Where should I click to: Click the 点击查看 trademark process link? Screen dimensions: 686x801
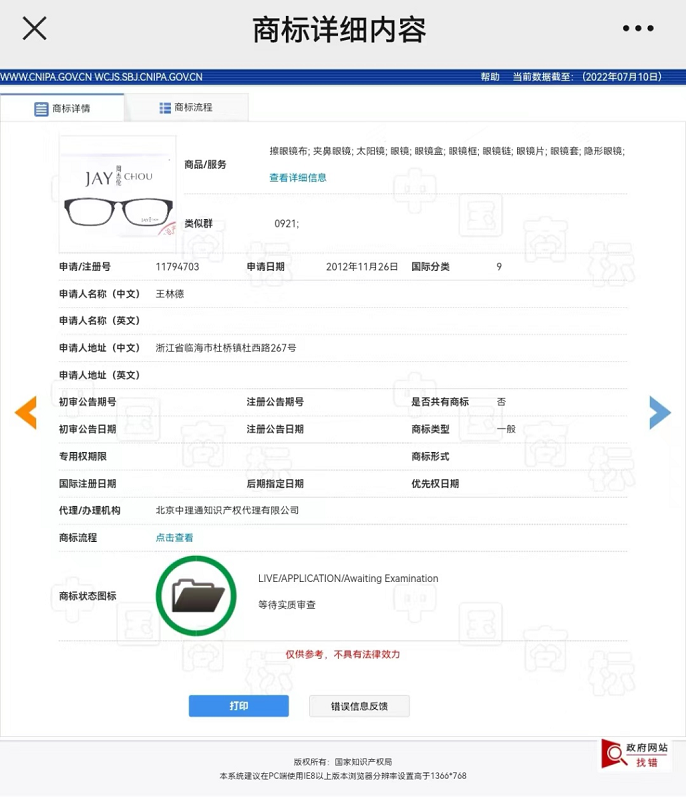click(x=174, y=538)
